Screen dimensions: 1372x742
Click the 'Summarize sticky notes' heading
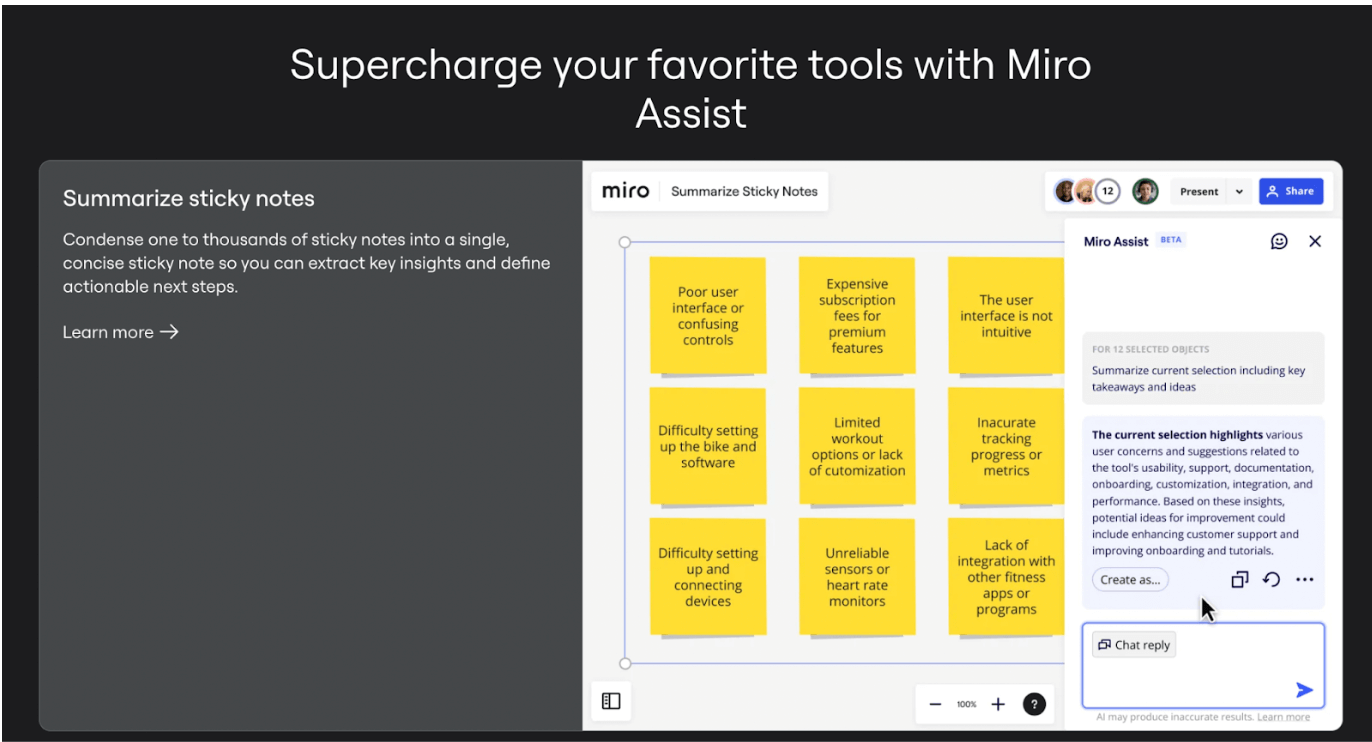[x=189, y=198]
